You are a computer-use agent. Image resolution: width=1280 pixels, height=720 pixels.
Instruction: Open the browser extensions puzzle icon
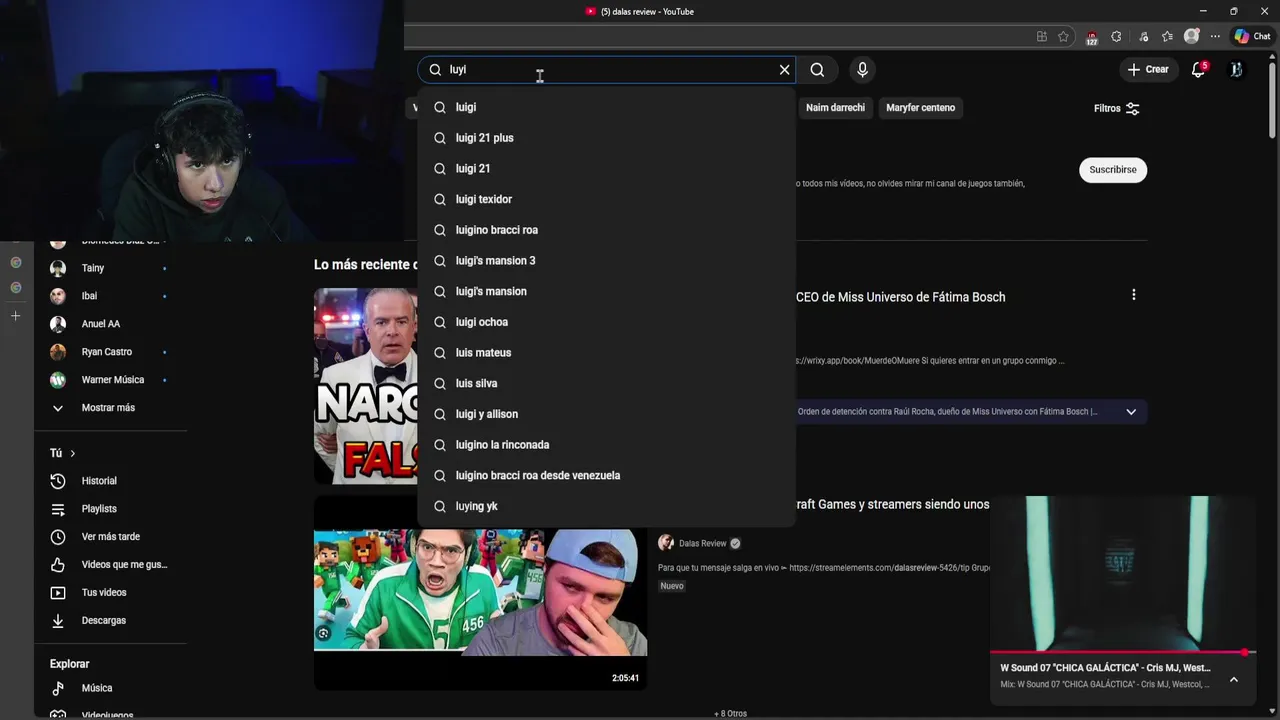(1117, 36)
